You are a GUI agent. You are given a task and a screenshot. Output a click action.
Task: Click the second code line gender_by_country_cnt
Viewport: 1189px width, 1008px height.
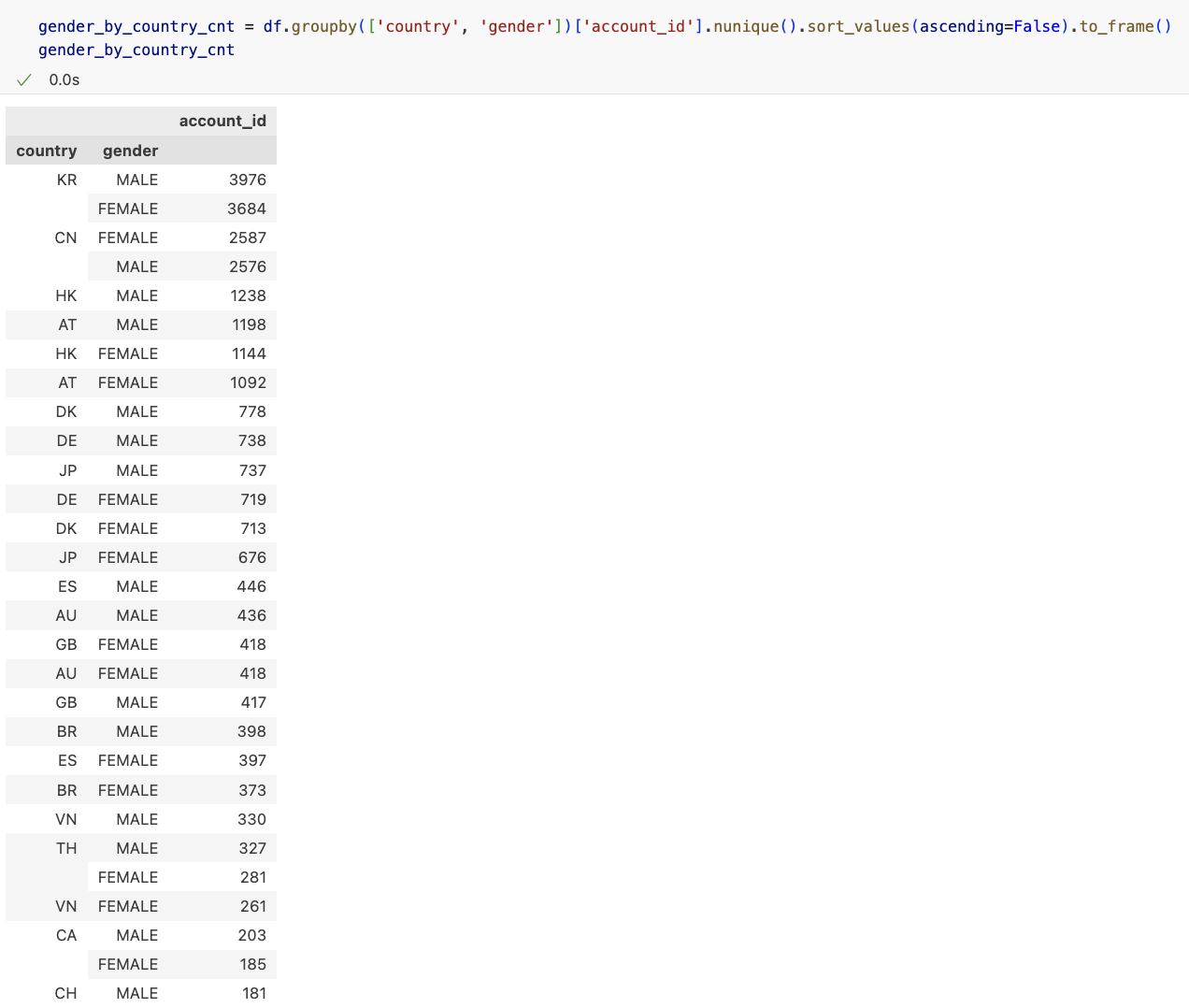point(136,50)
